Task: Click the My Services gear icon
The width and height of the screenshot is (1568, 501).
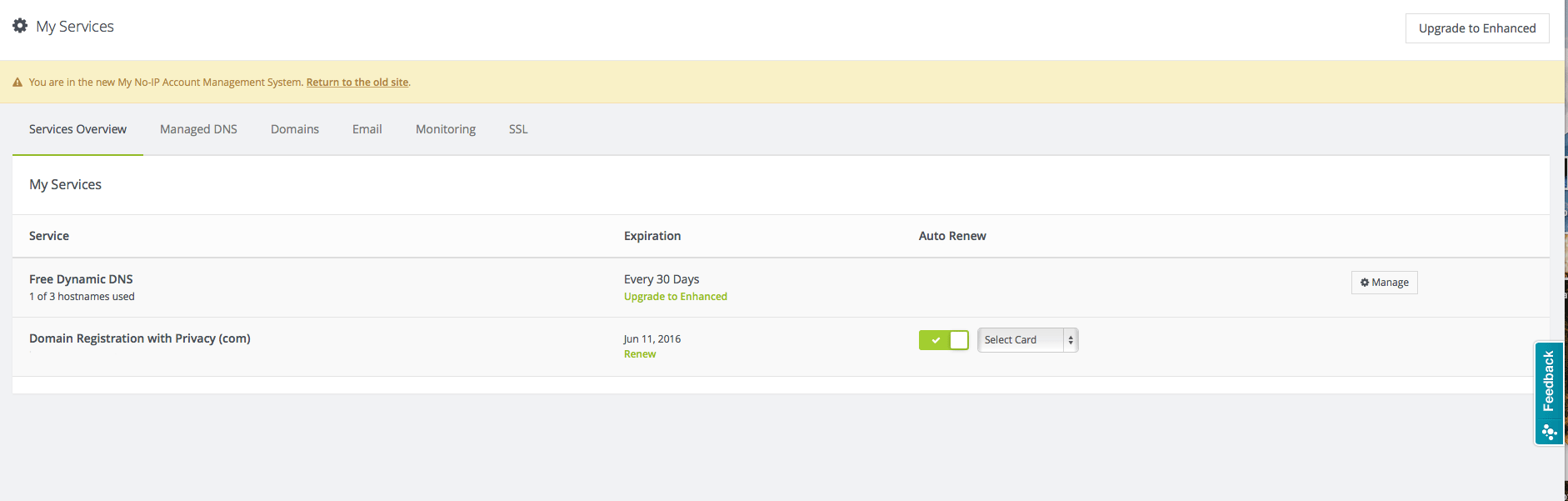Action: coord(20,26)
